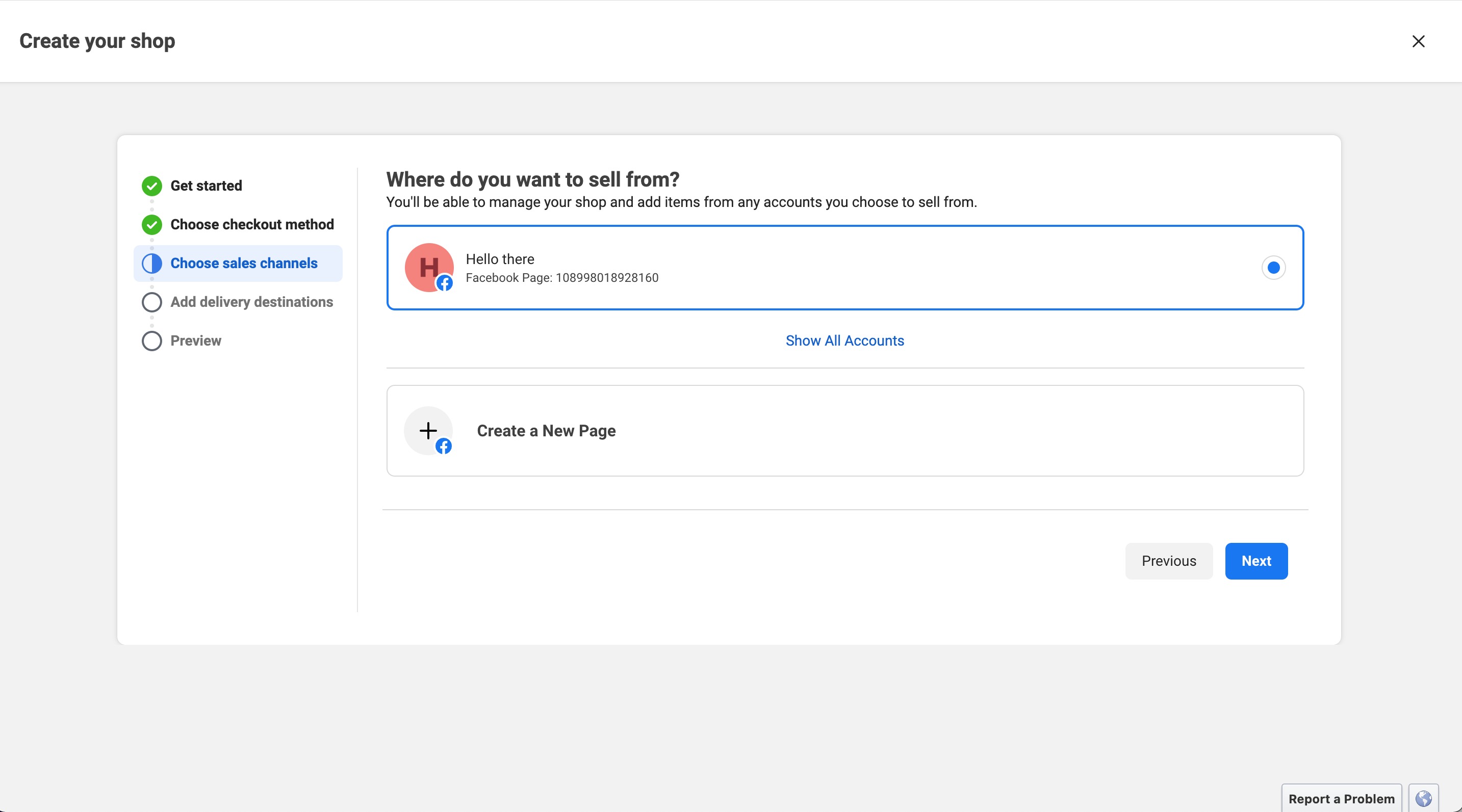Expand Show All Accounts dropdown
This screenshot has width=1462, height=812.
(844, 340)
